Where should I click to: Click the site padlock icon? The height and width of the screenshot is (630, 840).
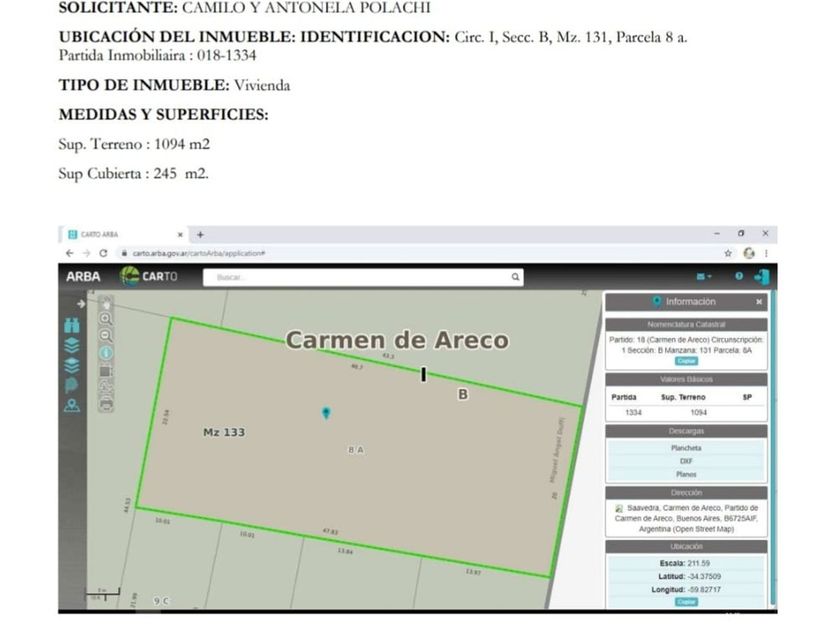tap(124, 253)
